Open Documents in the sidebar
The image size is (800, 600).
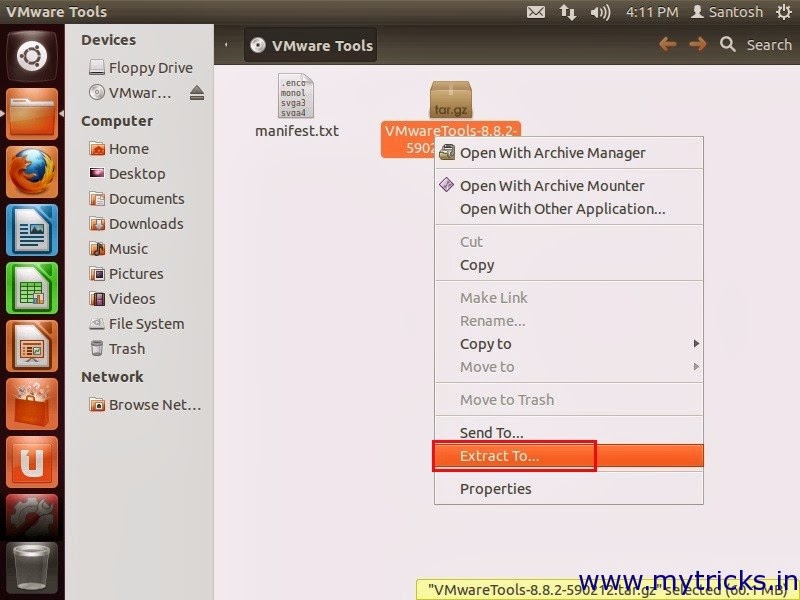137,198
